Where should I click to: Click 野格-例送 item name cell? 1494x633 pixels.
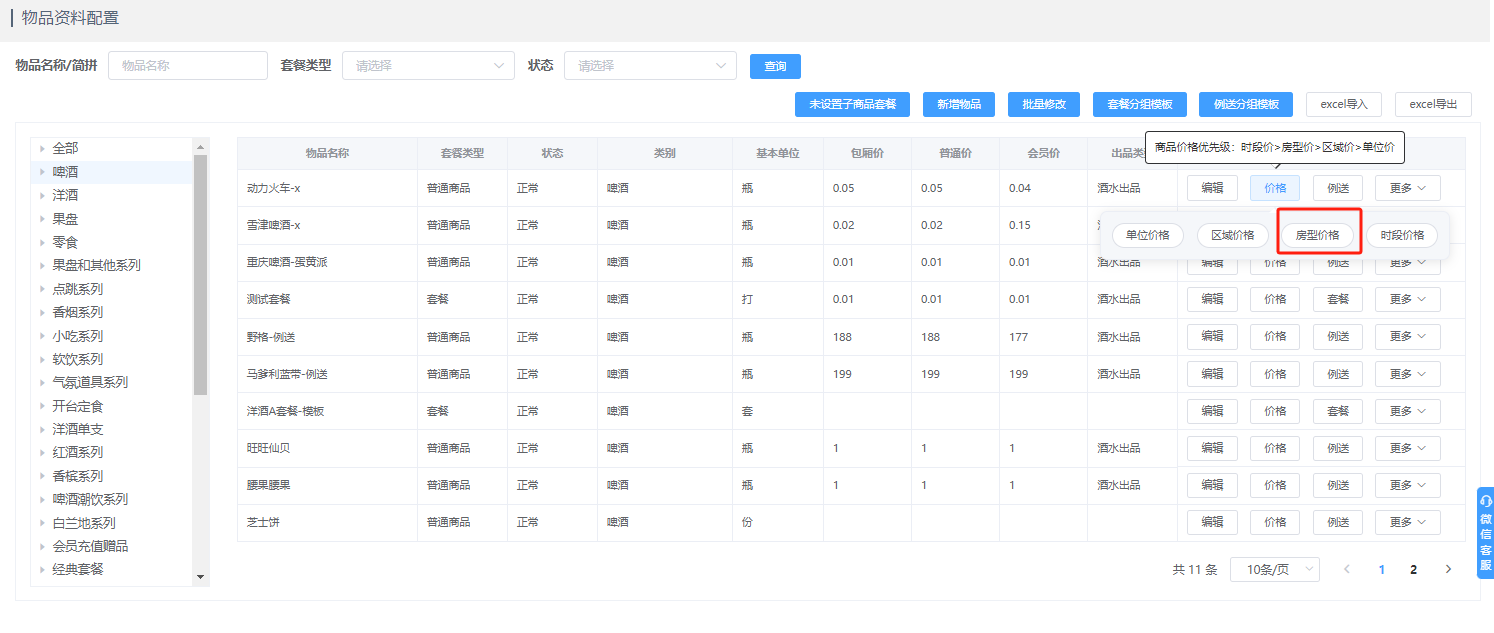327,337
